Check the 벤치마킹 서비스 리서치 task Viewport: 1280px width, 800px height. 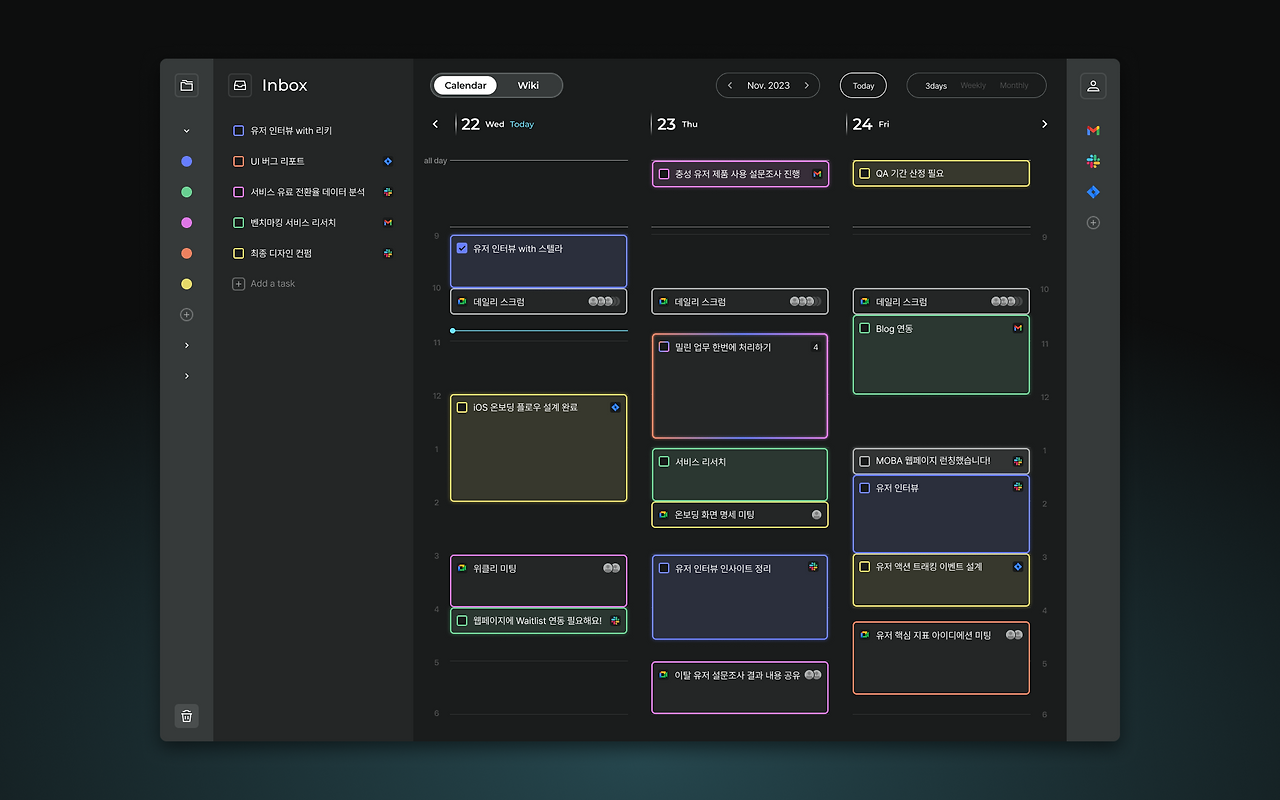[x=238, y=222]
